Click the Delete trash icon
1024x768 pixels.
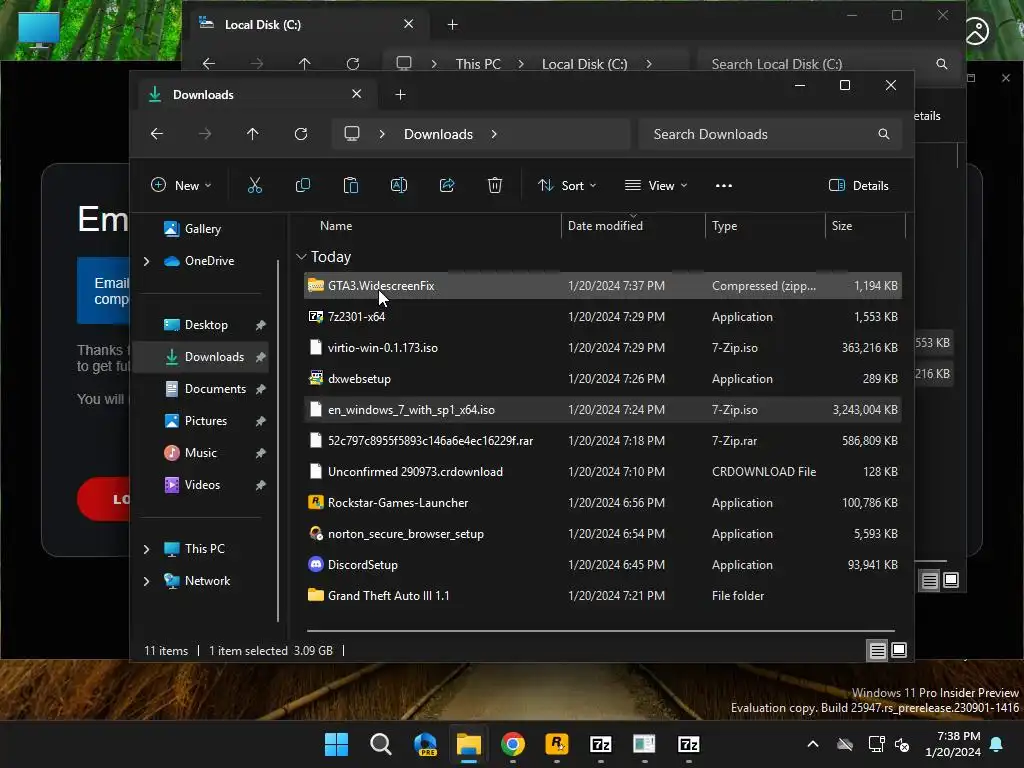pyautogui.click(x=495, y=185)
